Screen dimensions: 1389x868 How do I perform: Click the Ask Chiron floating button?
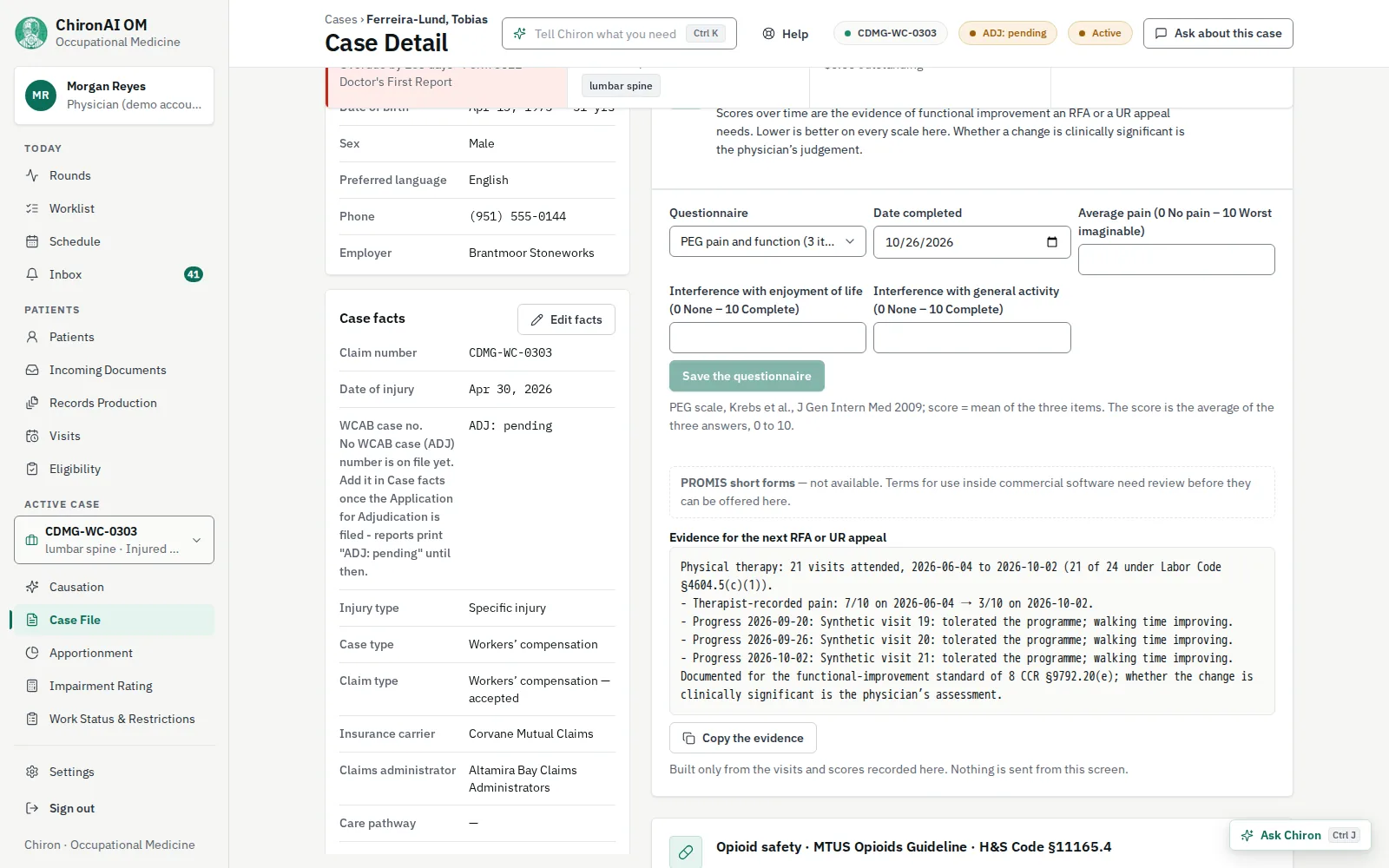click(x=1300, y=835)
